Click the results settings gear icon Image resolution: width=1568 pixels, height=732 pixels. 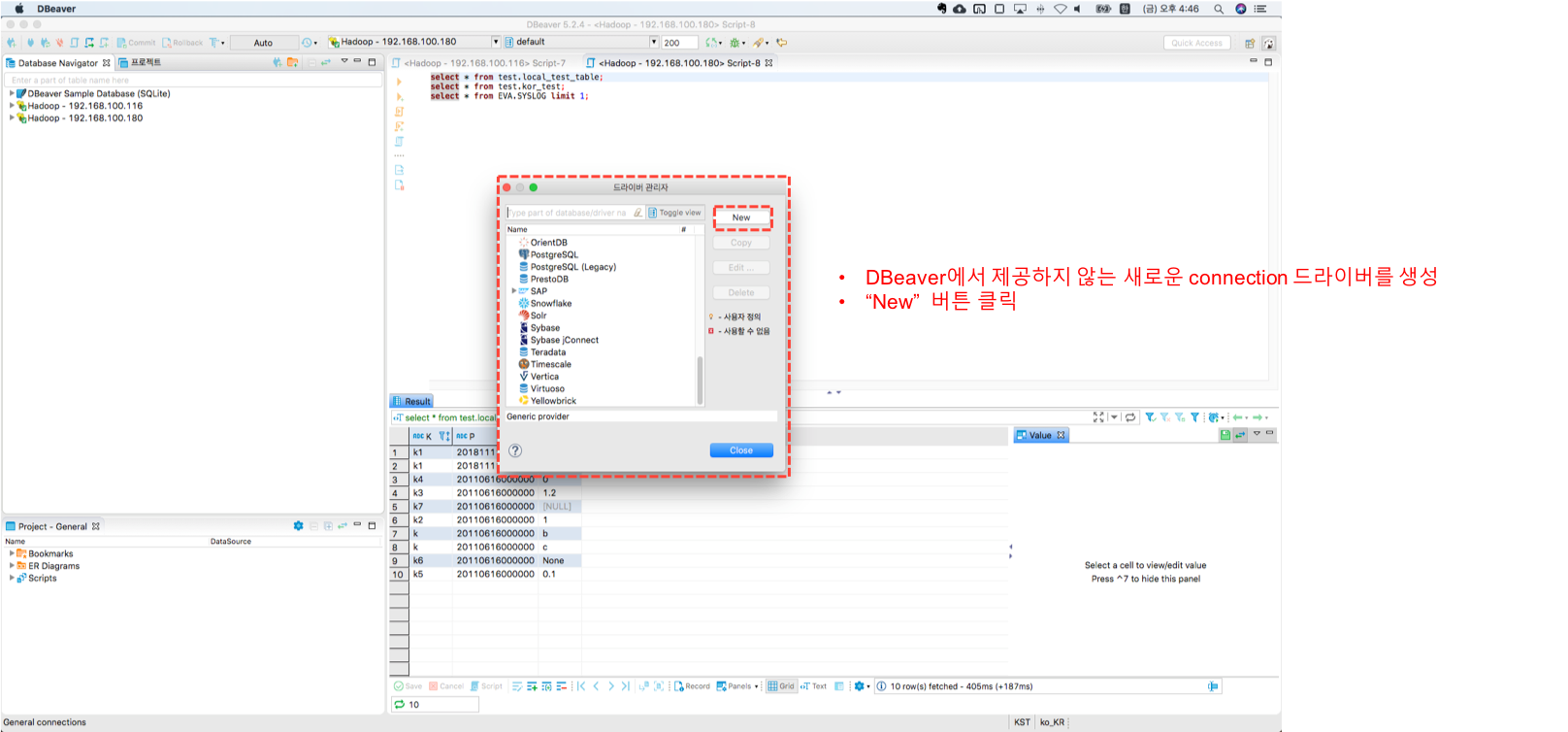(859, 686)
